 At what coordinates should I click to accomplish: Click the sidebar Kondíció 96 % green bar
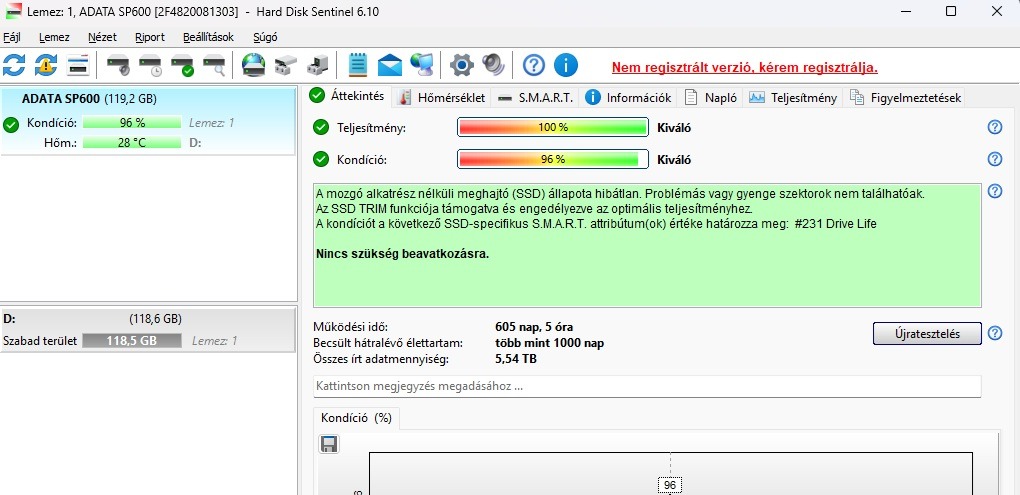pos(132,123)
